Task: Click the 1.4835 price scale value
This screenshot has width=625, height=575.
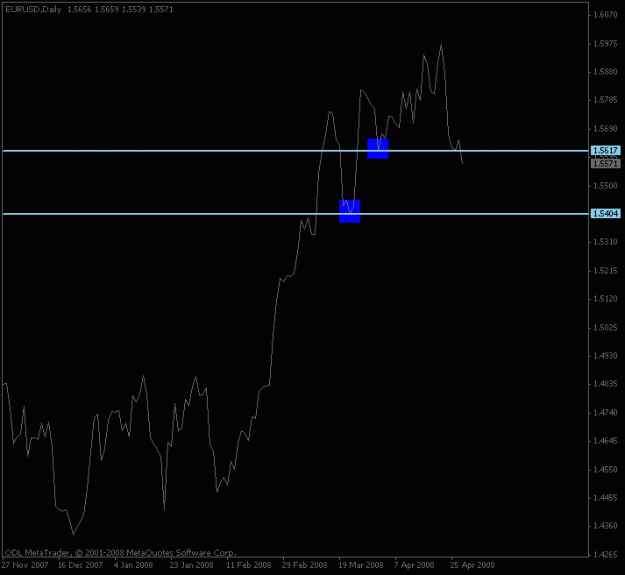Action: [605, 384]
